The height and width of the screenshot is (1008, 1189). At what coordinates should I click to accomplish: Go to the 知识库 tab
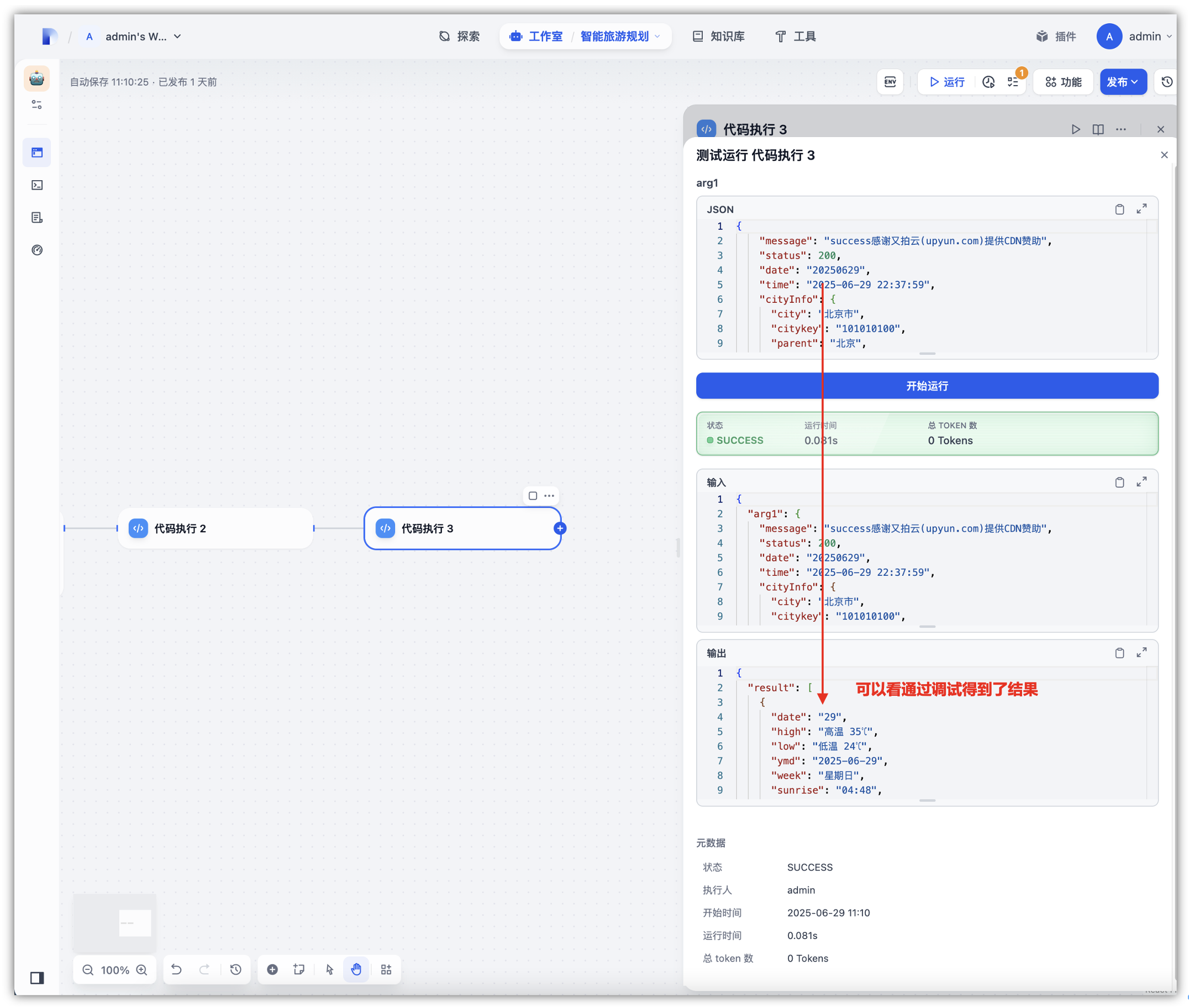[718, 36]
